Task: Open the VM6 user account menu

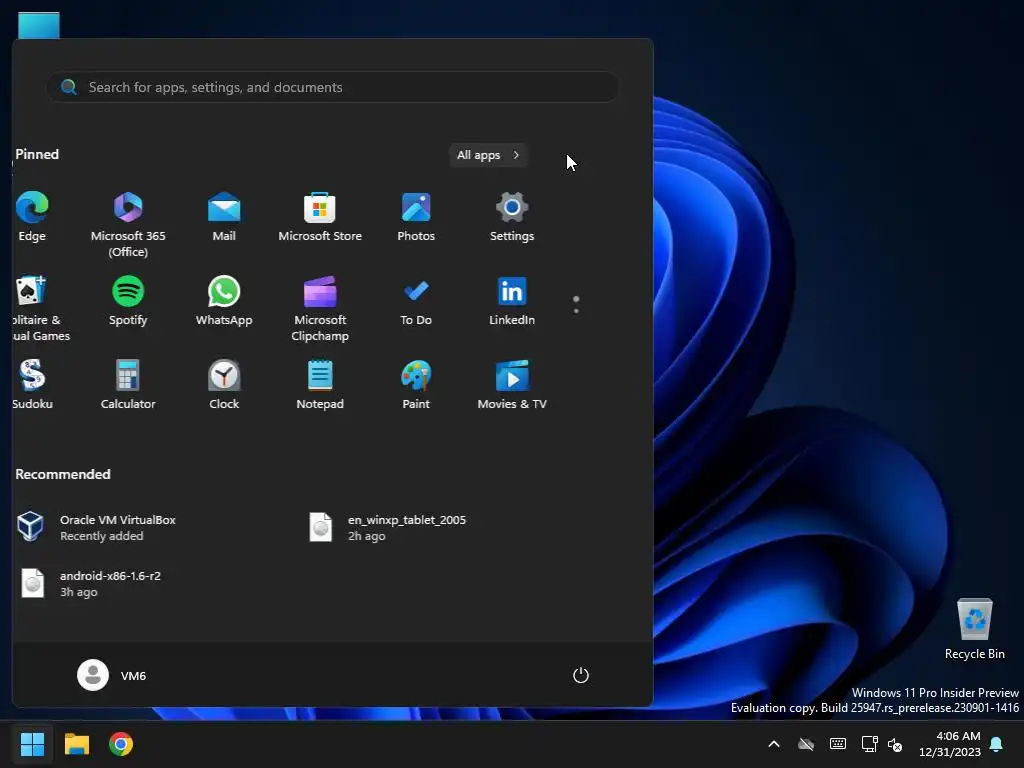Action: pos(112,675)
